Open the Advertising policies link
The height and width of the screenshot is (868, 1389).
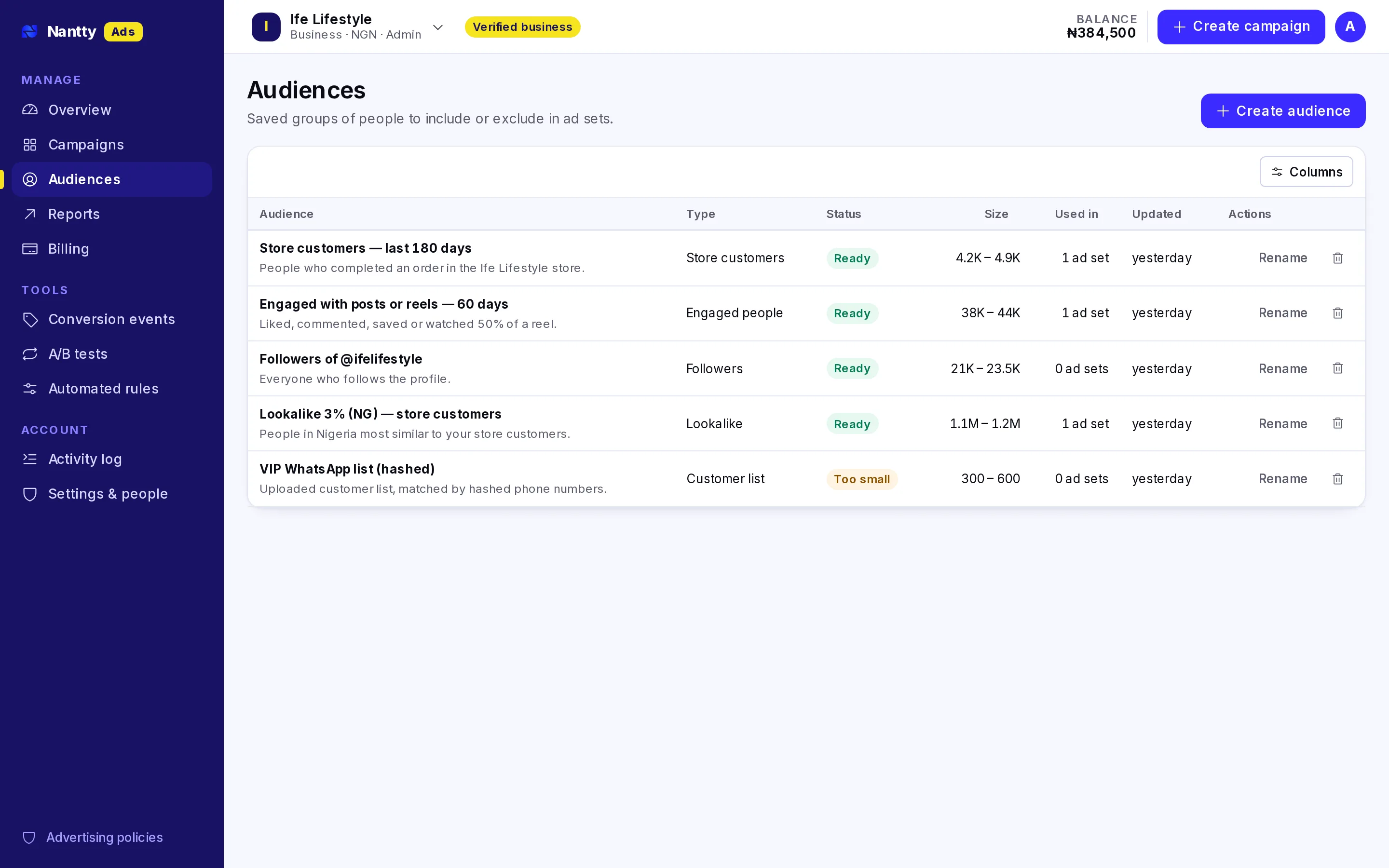93,838
